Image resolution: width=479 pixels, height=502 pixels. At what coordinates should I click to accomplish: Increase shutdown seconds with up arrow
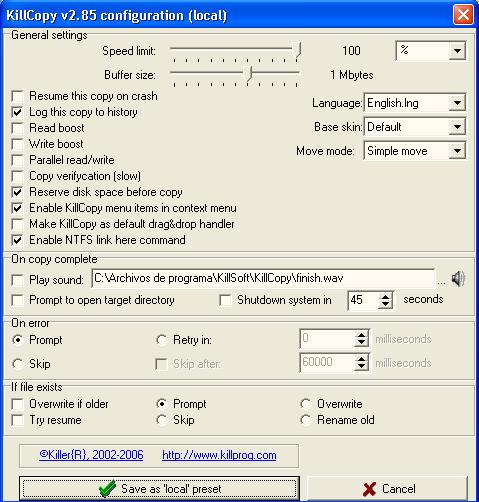pos(385,296)
